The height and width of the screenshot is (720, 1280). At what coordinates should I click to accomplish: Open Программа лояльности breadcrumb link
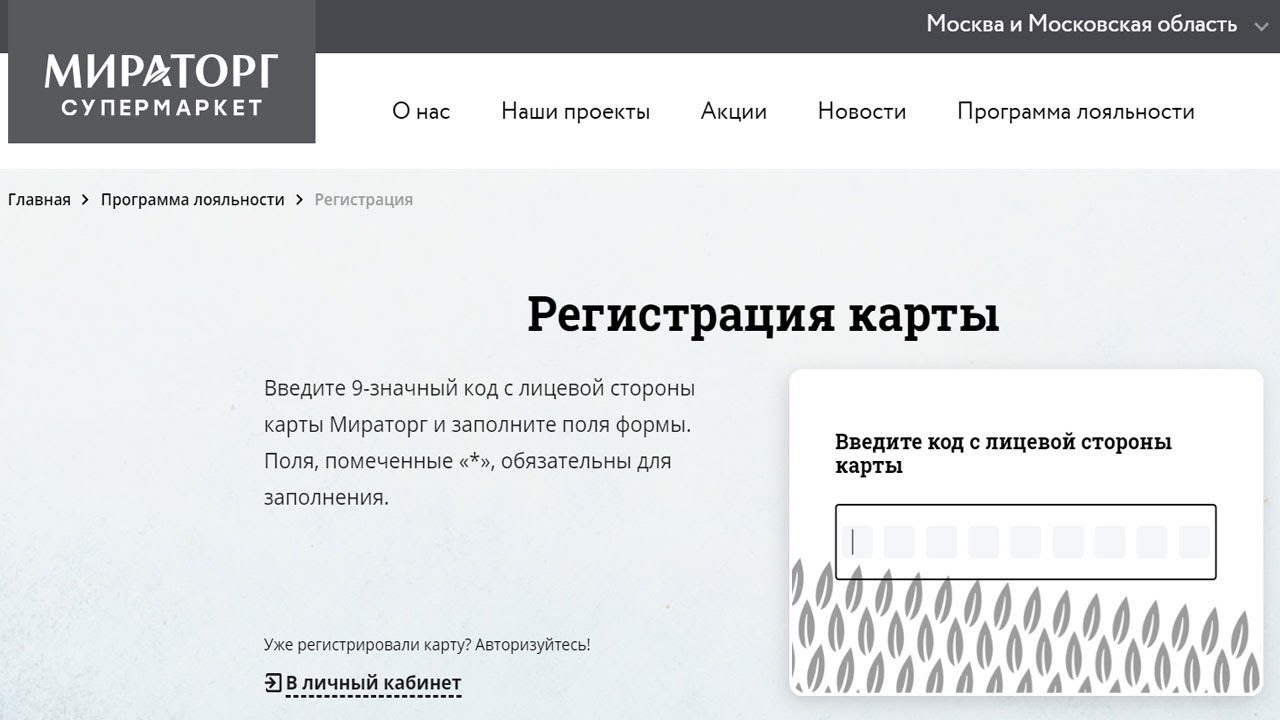pyautogui.click(x=193, y=199)
